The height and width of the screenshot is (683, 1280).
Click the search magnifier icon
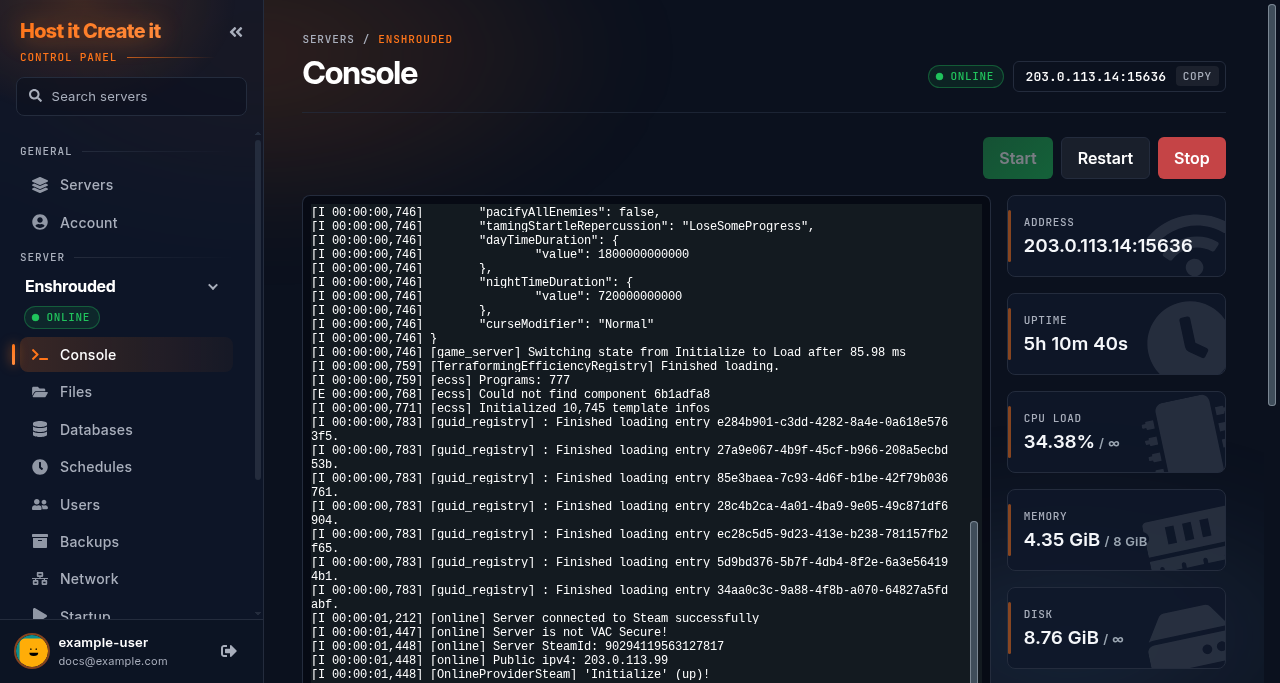(36, 96)
